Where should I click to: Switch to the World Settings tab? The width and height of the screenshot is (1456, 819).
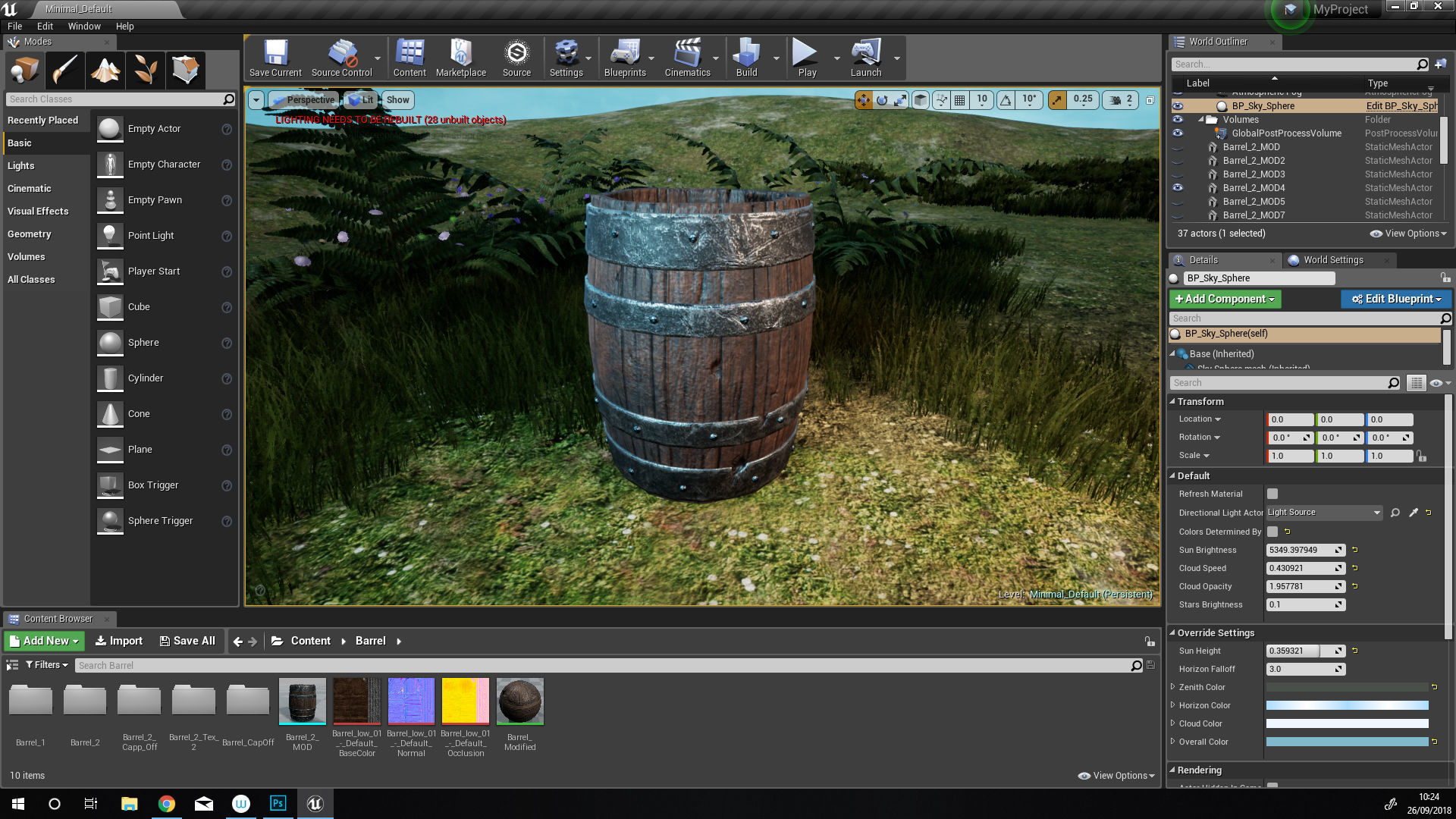point(1333,260)
